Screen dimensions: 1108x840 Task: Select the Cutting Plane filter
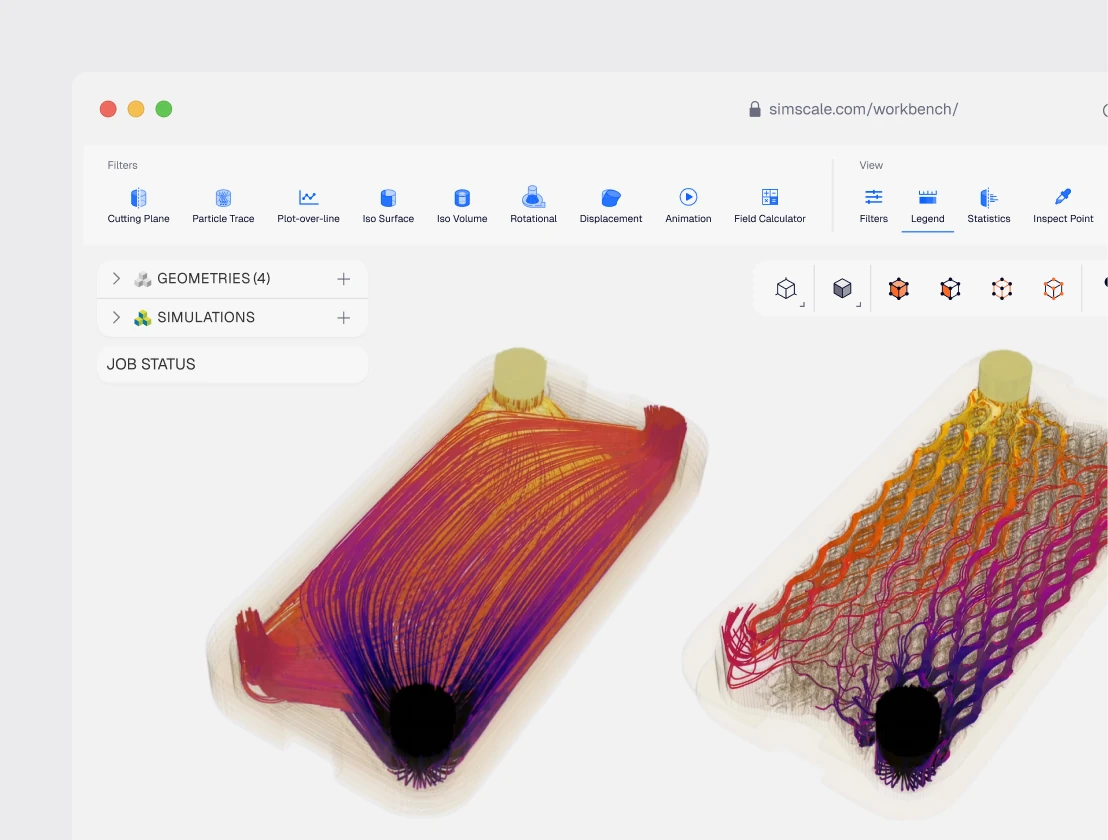[x=138, y=206]
